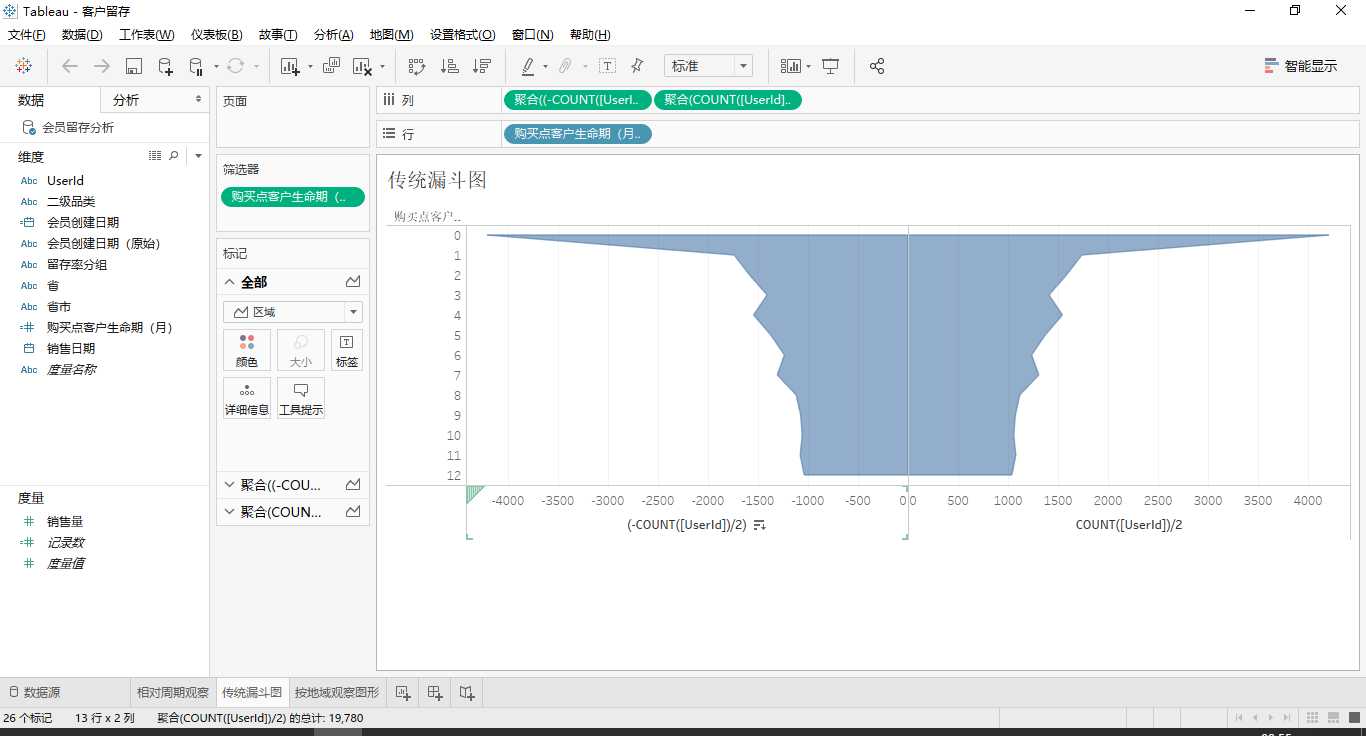
Task: Click the 工具提示 tooltip marks button
Action: click(x=301, y=398)
